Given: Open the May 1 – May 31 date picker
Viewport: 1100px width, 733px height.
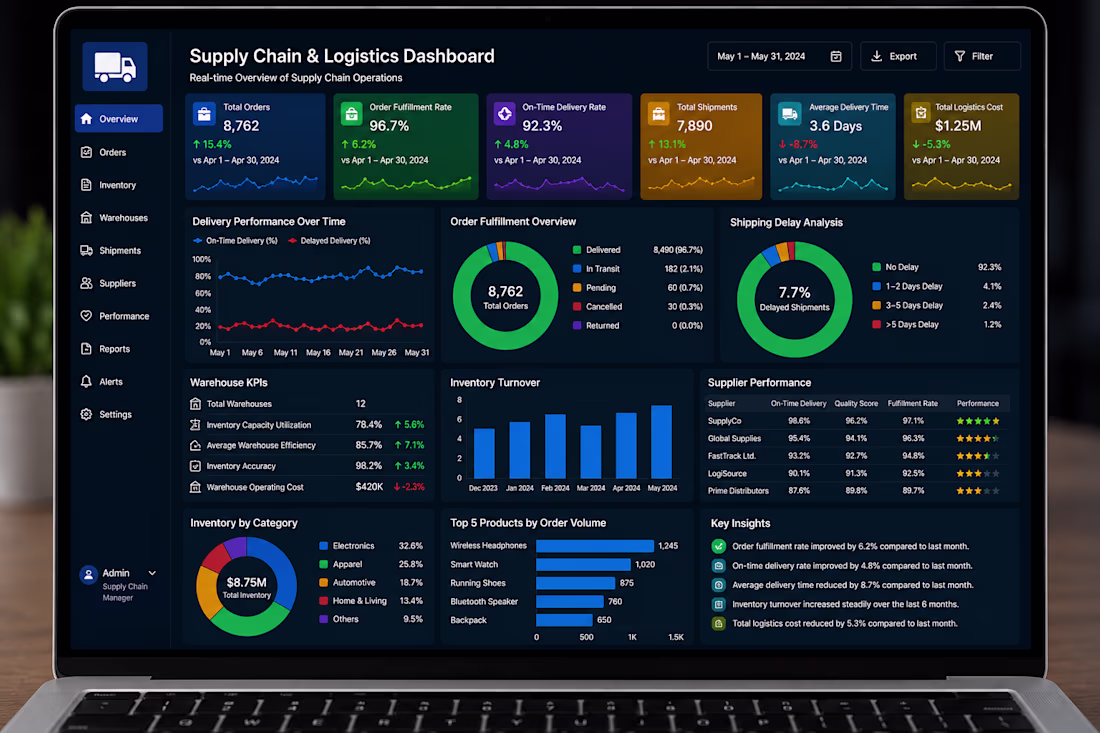Looking at the screenshot, I should click(x=779, y=56).
